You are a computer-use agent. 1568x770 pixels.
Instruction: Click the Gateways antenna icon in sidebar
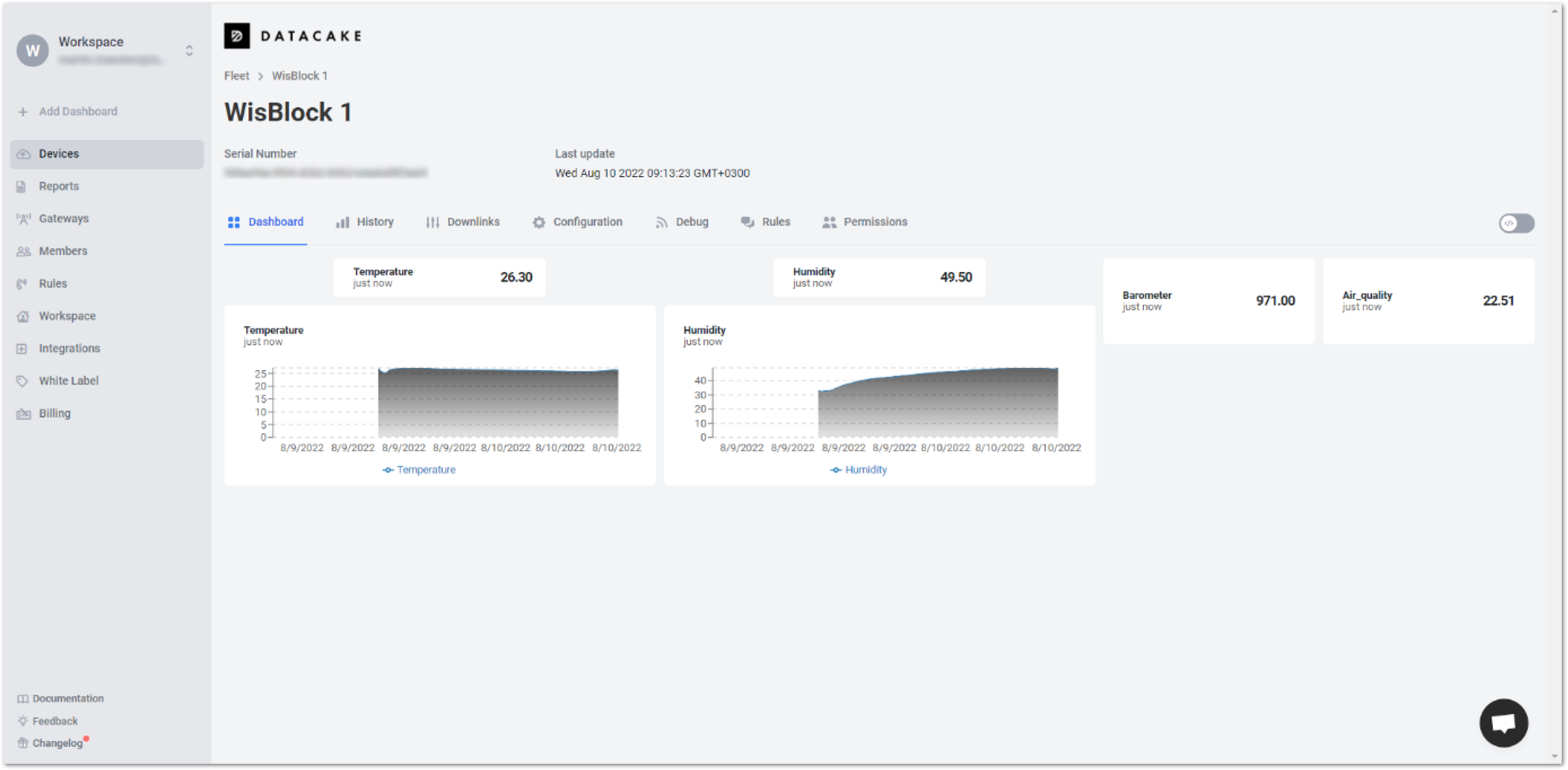pos(24,219)
